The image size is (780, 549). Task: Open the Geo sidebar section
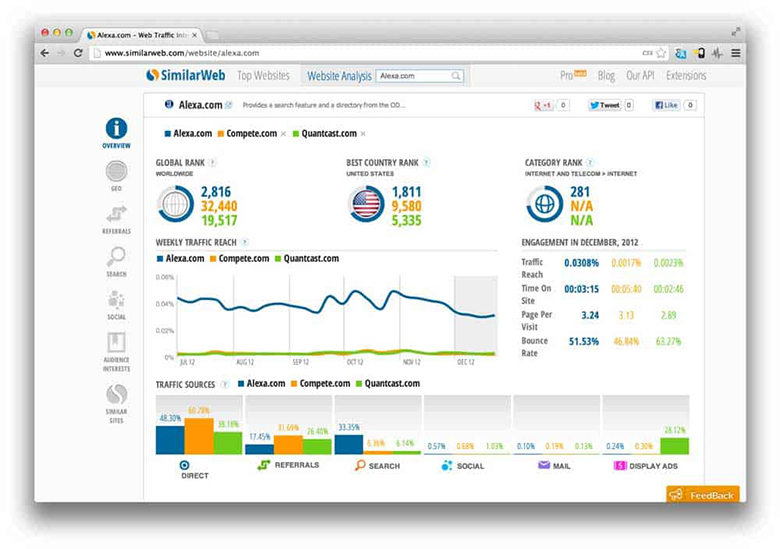pyautogui.click(x=116, y=174)
